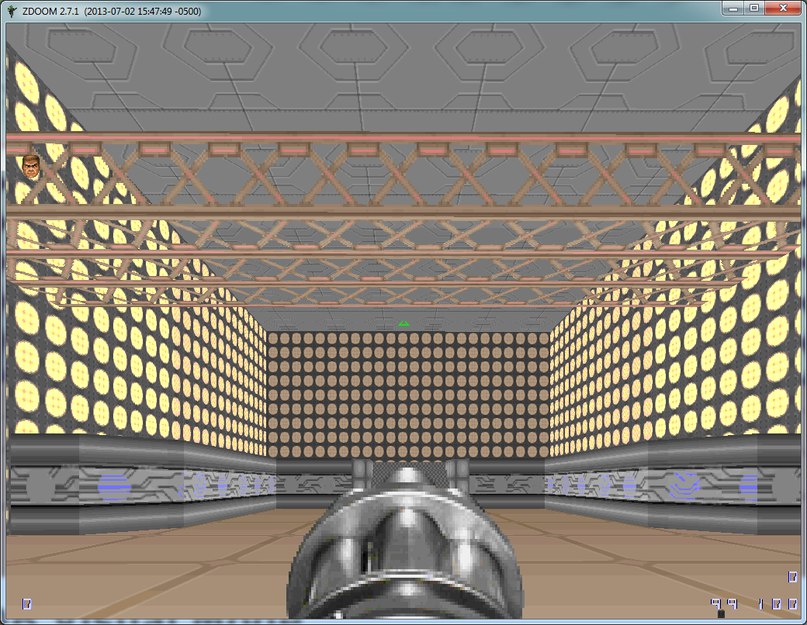807x625 pixels.
Task: Maximize the ZDOOM 2.7.1 window
Action: tap(755, 9)
